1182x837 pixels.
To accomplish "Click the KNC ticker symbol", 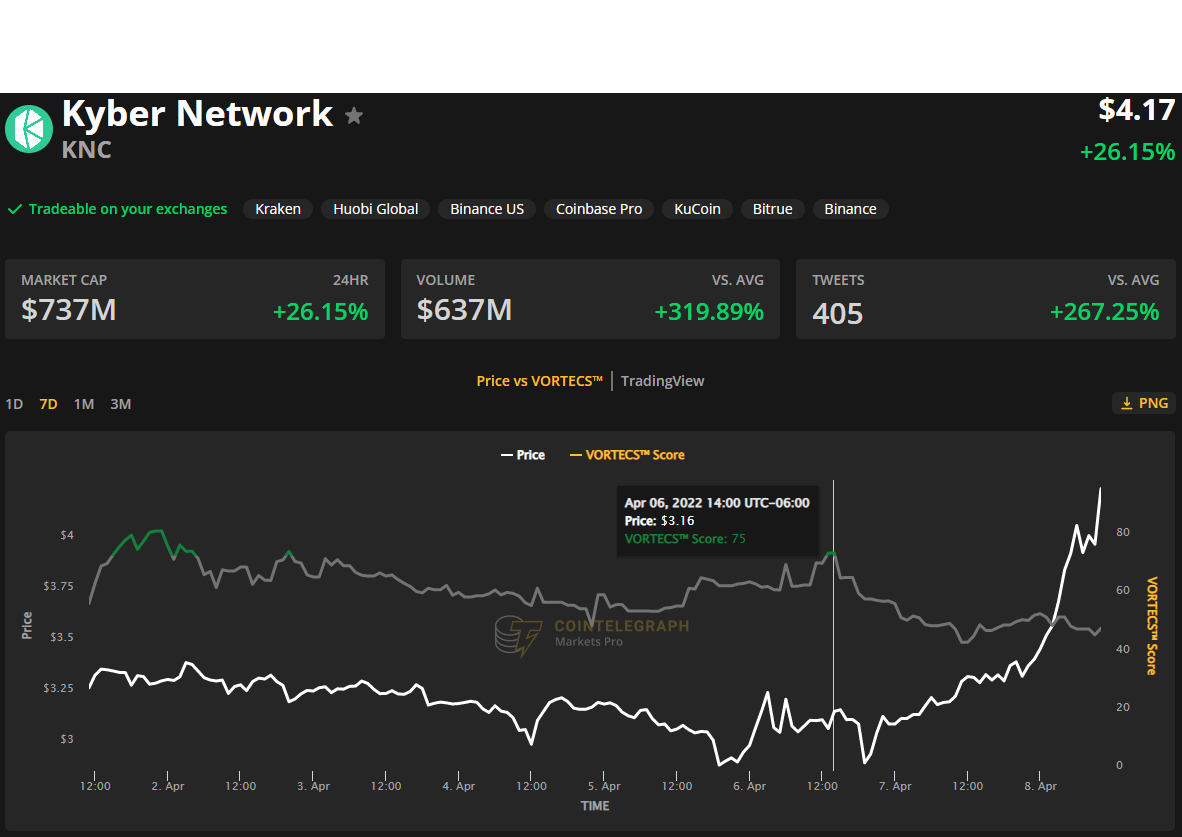I will coord(87,150).
